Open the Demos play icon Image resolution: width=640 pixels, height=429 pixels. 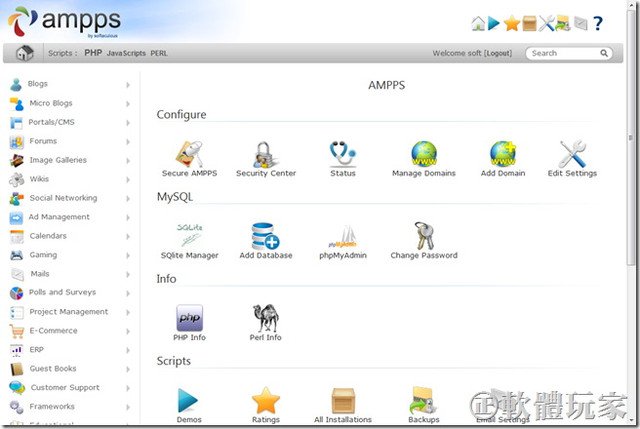tap(188, 400)
